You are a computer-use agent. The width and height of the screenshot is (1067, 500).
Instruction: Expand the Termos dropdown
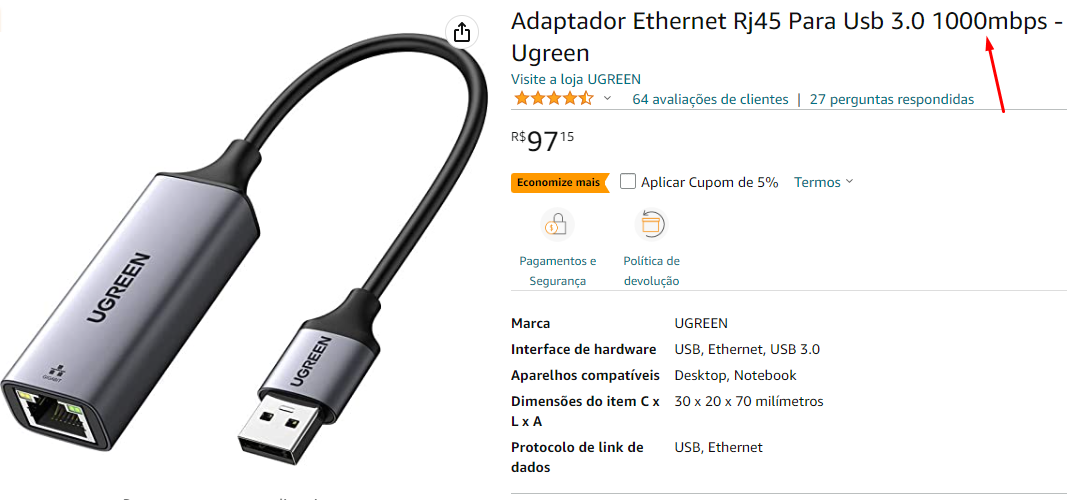click(x=823, y=182)
